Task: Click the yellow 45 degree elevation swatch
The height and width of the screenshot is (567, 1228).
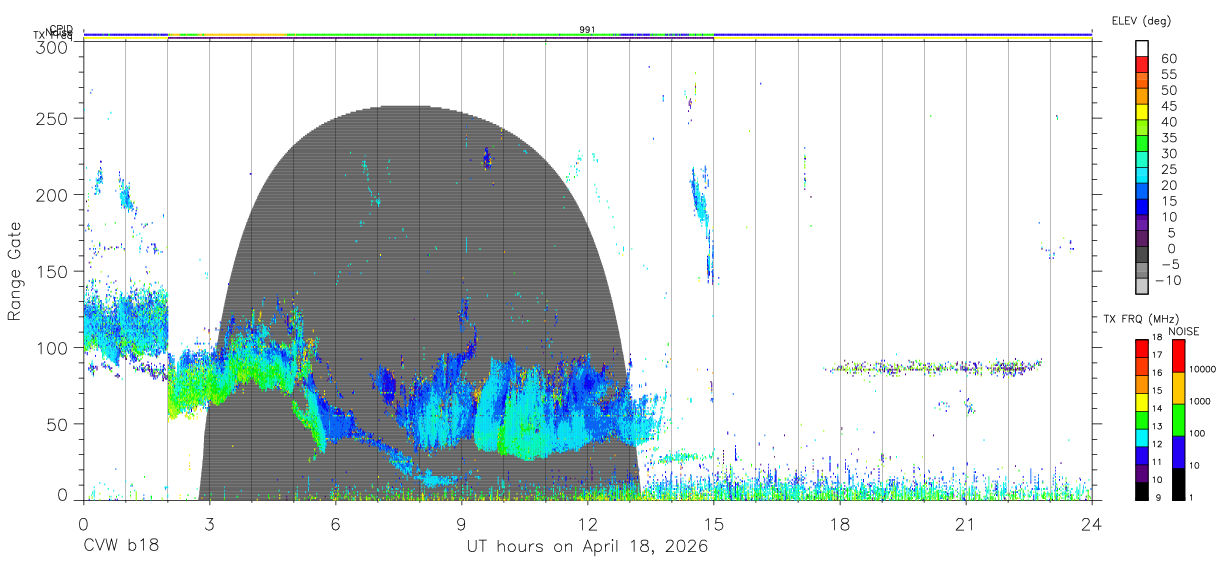Action: click(x=1142, y=110)
